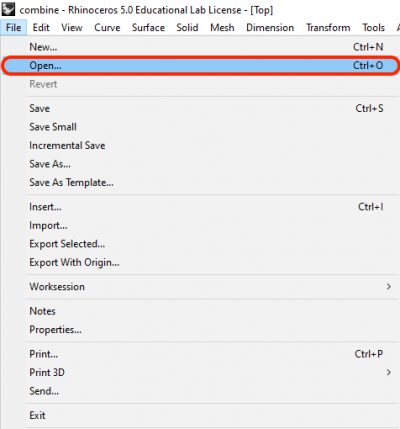
Task: Choose Export Selected...
Action: pyautogui.click(x=200, y=244)
